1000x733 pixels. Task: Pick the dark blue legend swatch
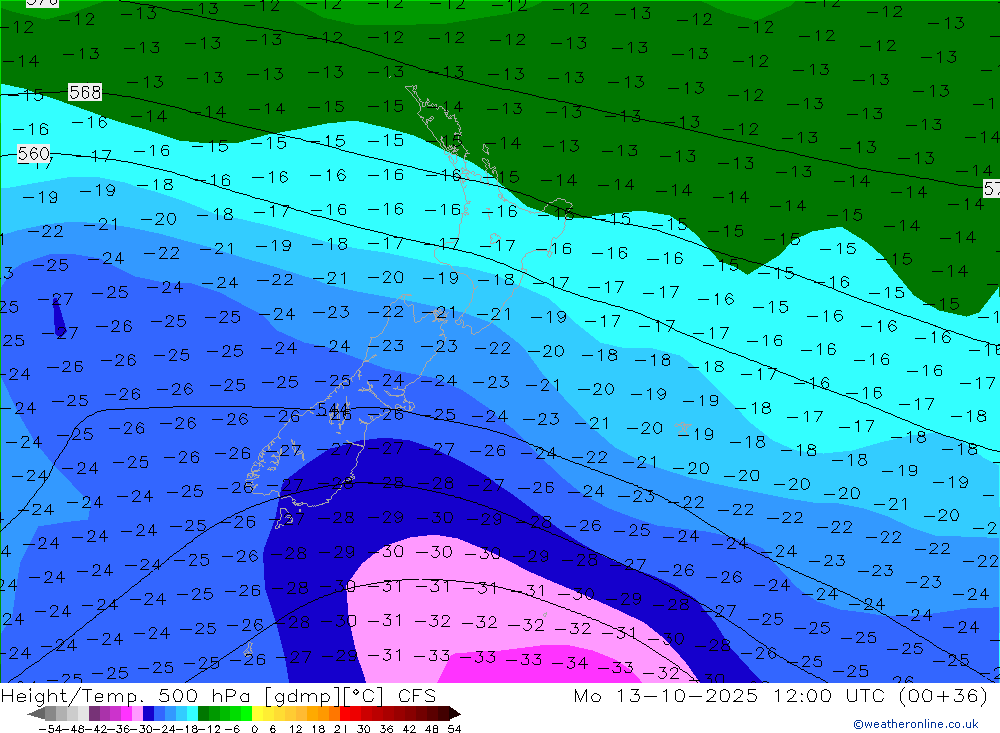click(x=149, y=714)
